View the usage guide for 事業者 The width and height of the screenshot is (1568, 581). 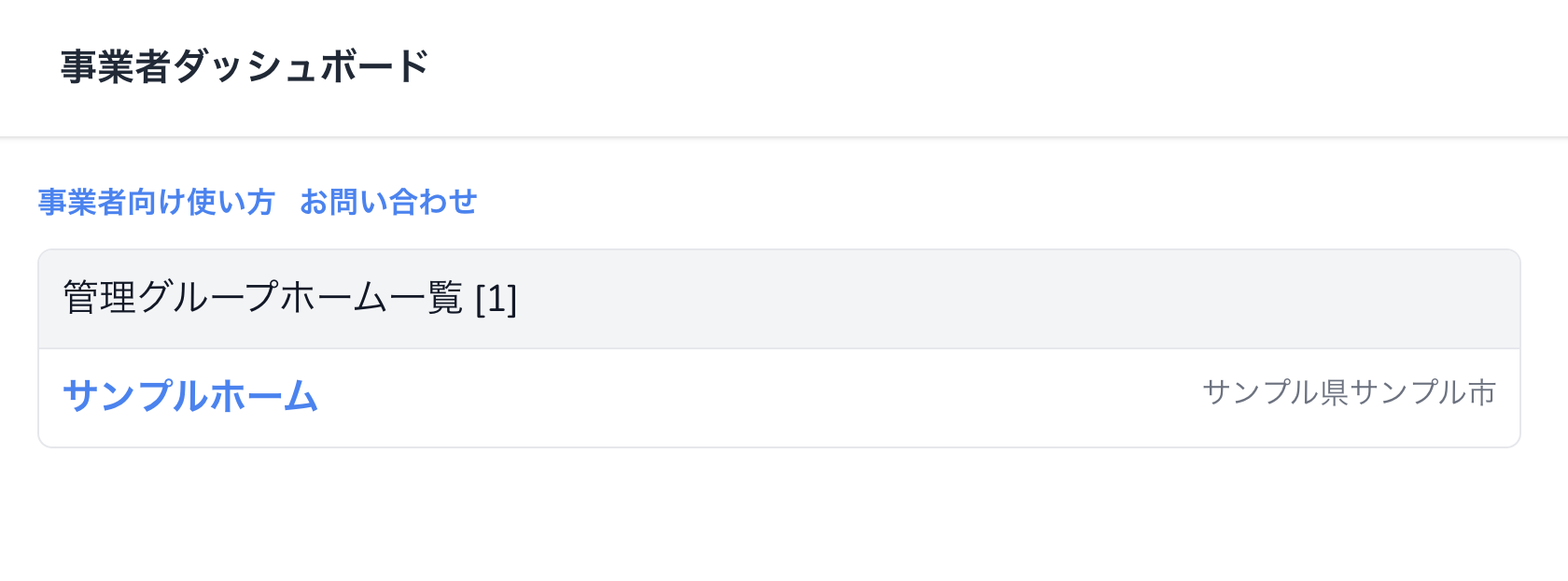156,202
